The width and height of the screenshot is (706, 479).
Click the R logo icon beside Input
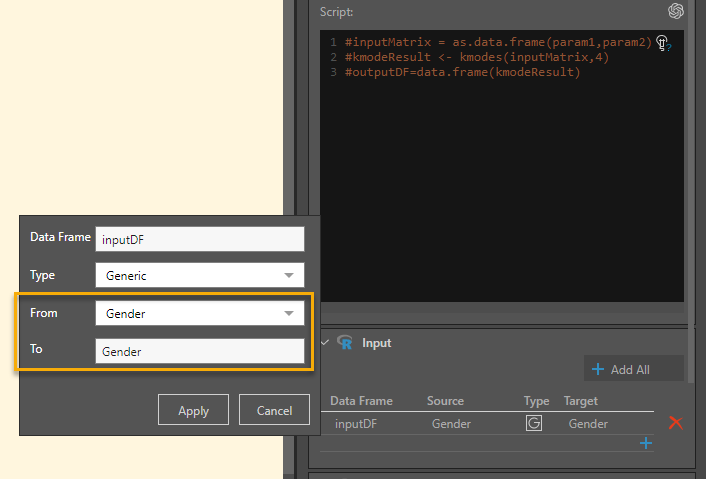pyautogui.click(x=346, y=343)
